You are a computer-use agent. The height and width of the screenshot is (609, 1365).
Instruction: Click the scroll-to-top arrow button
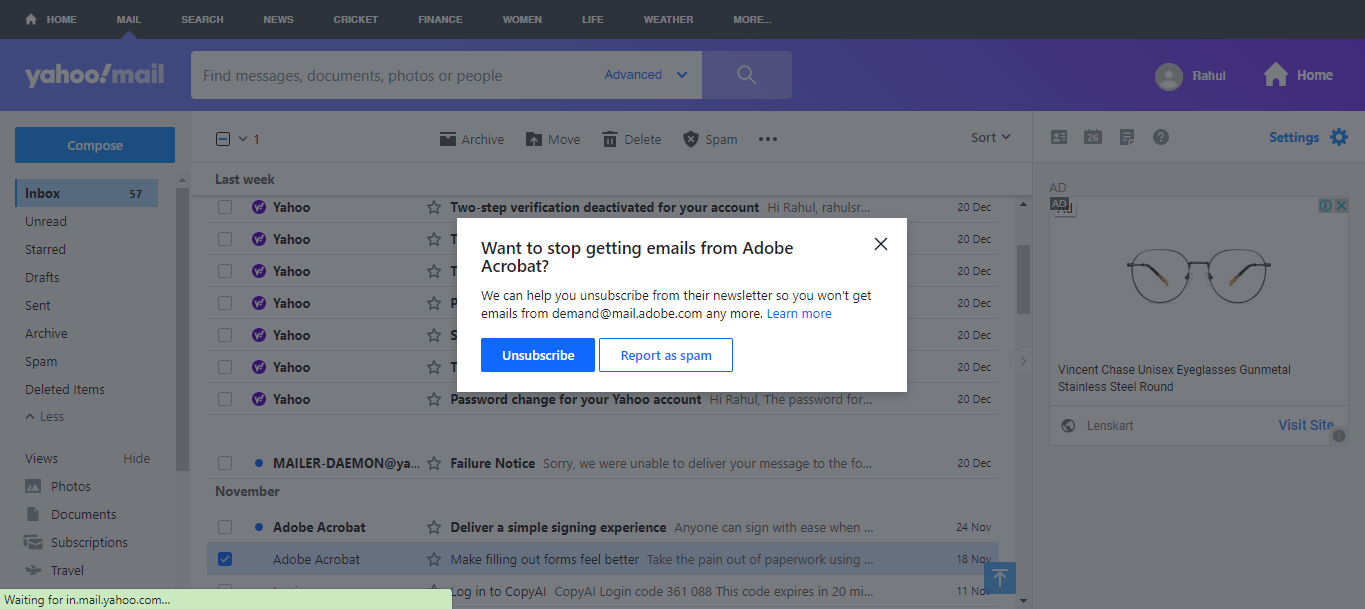1000,577
